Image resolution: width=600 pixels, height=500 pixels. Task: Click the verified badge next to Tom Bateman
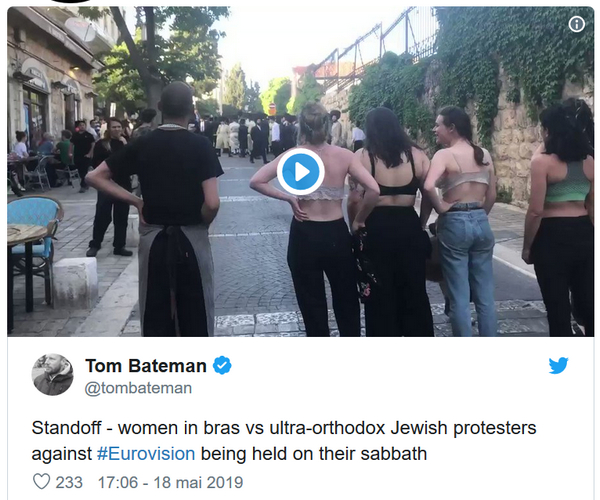pyautogui.click(x=222, y=365)
